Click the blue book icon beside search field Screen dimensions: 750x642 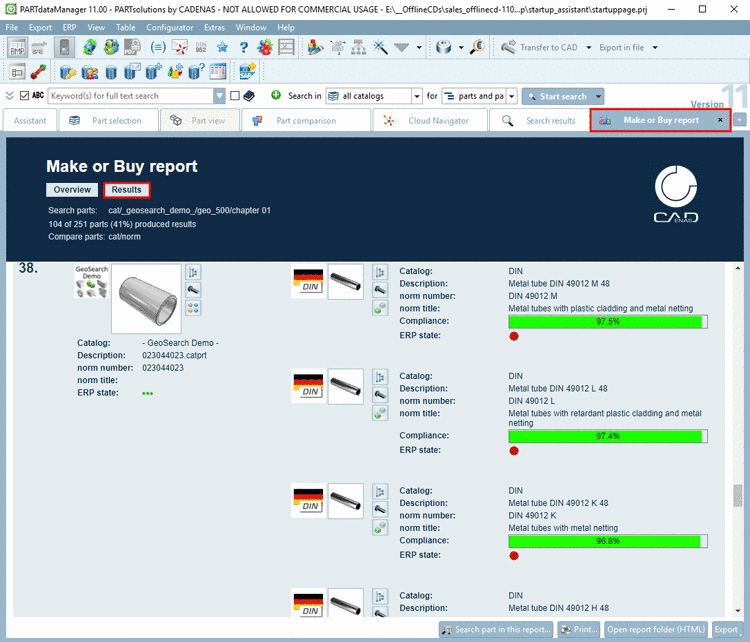pos(249,96)
